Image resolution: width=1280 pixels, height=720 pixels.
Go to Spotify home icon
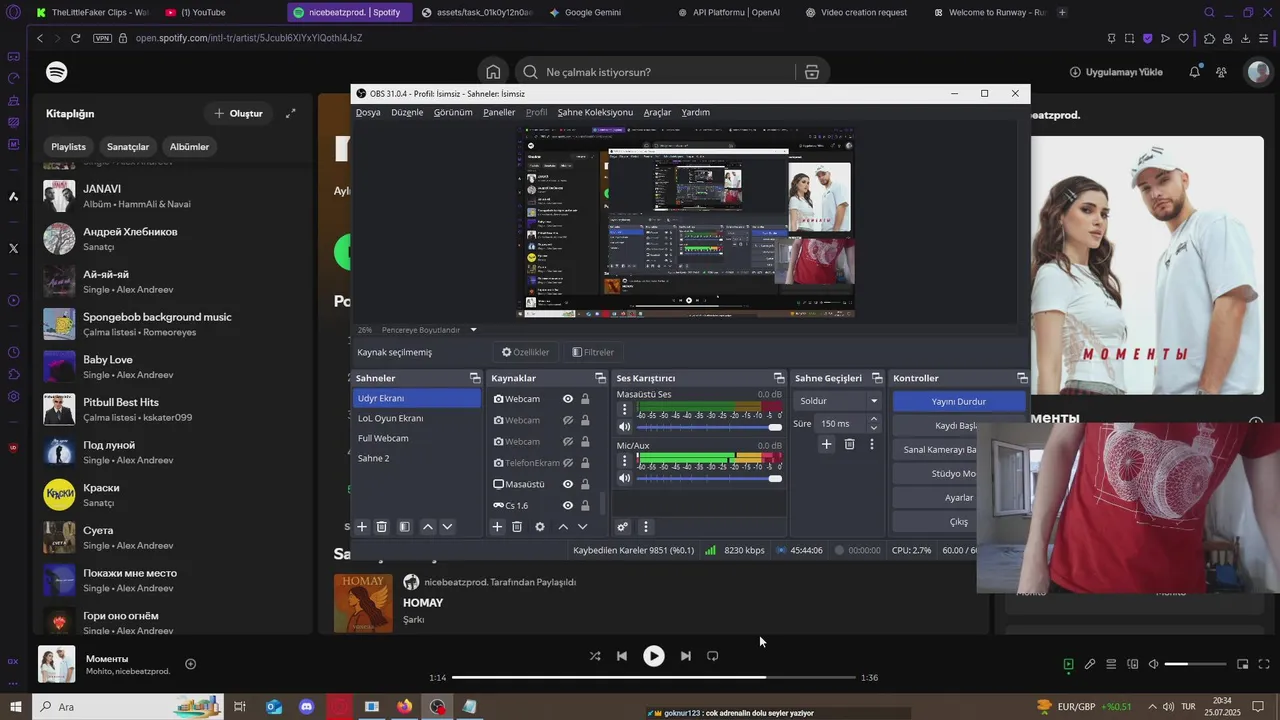click(493, 72)
